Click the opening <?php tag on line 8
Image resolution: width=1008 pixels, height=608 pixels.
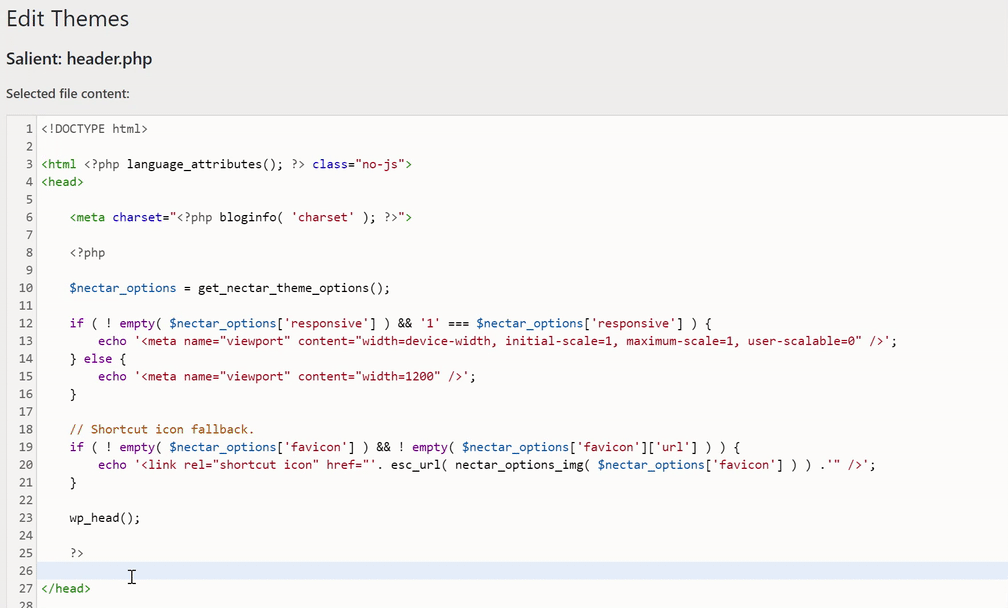click(x=87, y=253)
